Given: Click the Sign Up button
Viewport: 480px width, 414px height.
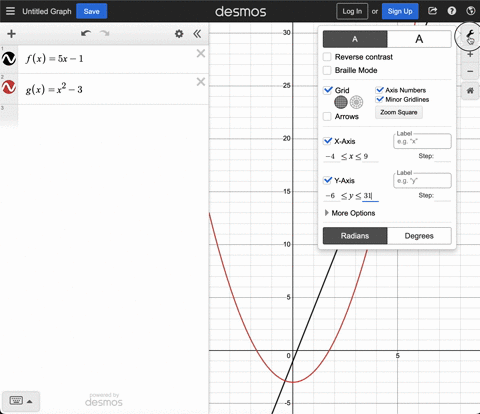Looking at the screenshot, I should pos(400,11).
